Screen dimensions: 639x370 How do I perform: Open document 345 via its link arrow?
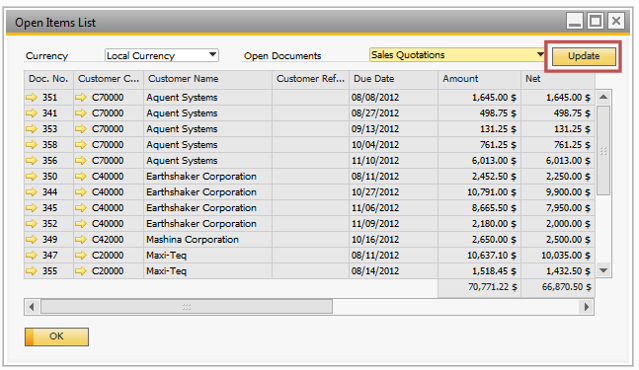31,208
